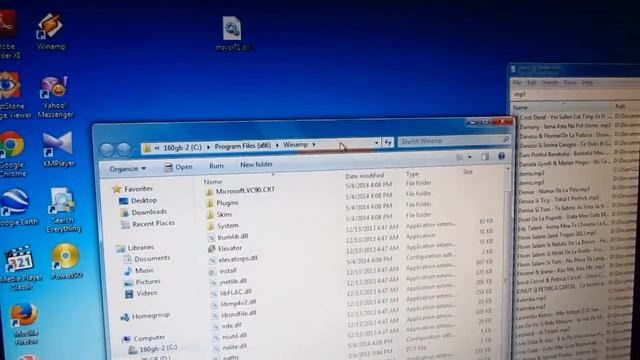Open Help menu in Everything window
This screenshot has height=360, width=640.
pos(587,83)
